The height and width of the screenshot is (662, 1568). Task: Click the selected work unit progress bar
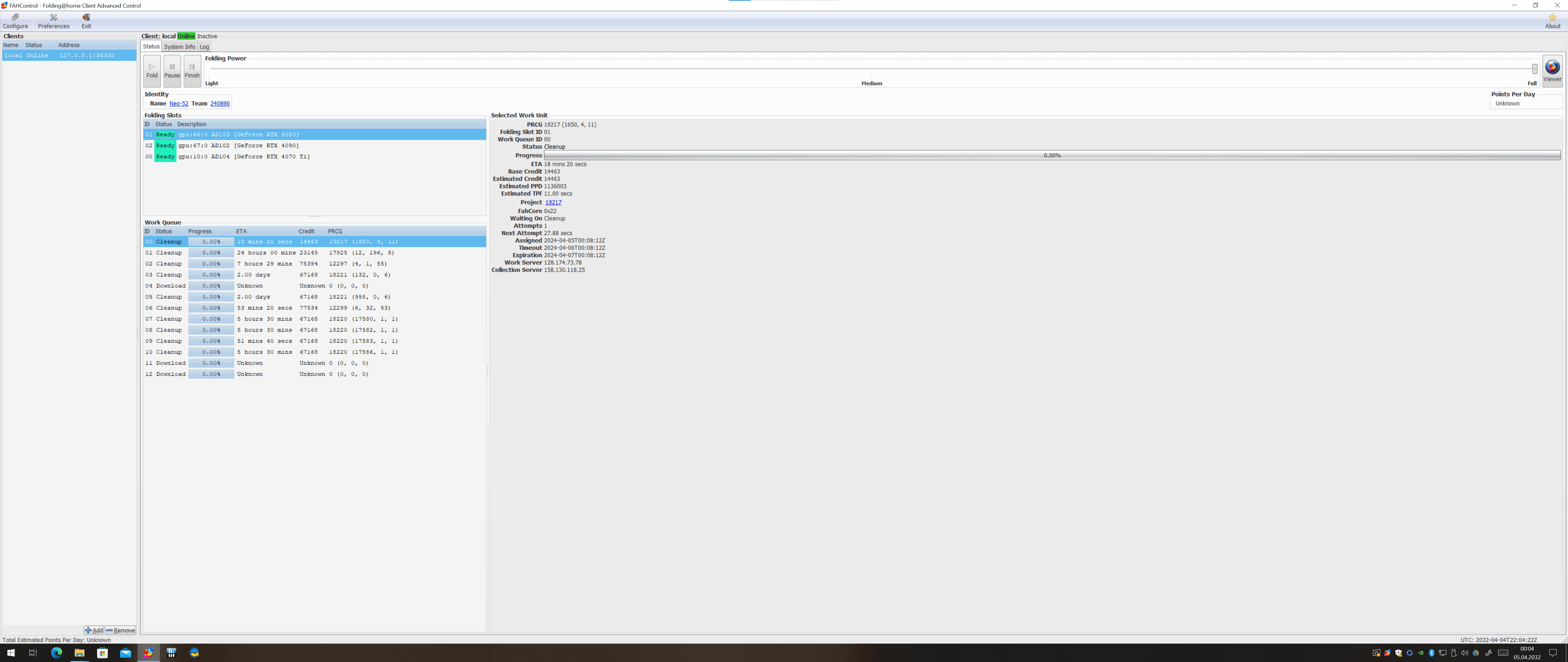(x=1052, y=155)
